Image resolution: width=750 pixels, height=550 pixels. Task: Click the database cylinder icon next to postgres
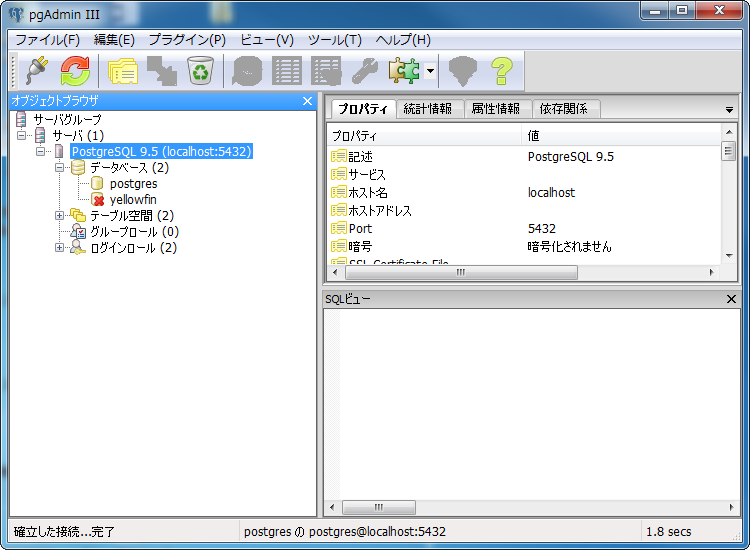pyautogui.click(x=97, y=184)
